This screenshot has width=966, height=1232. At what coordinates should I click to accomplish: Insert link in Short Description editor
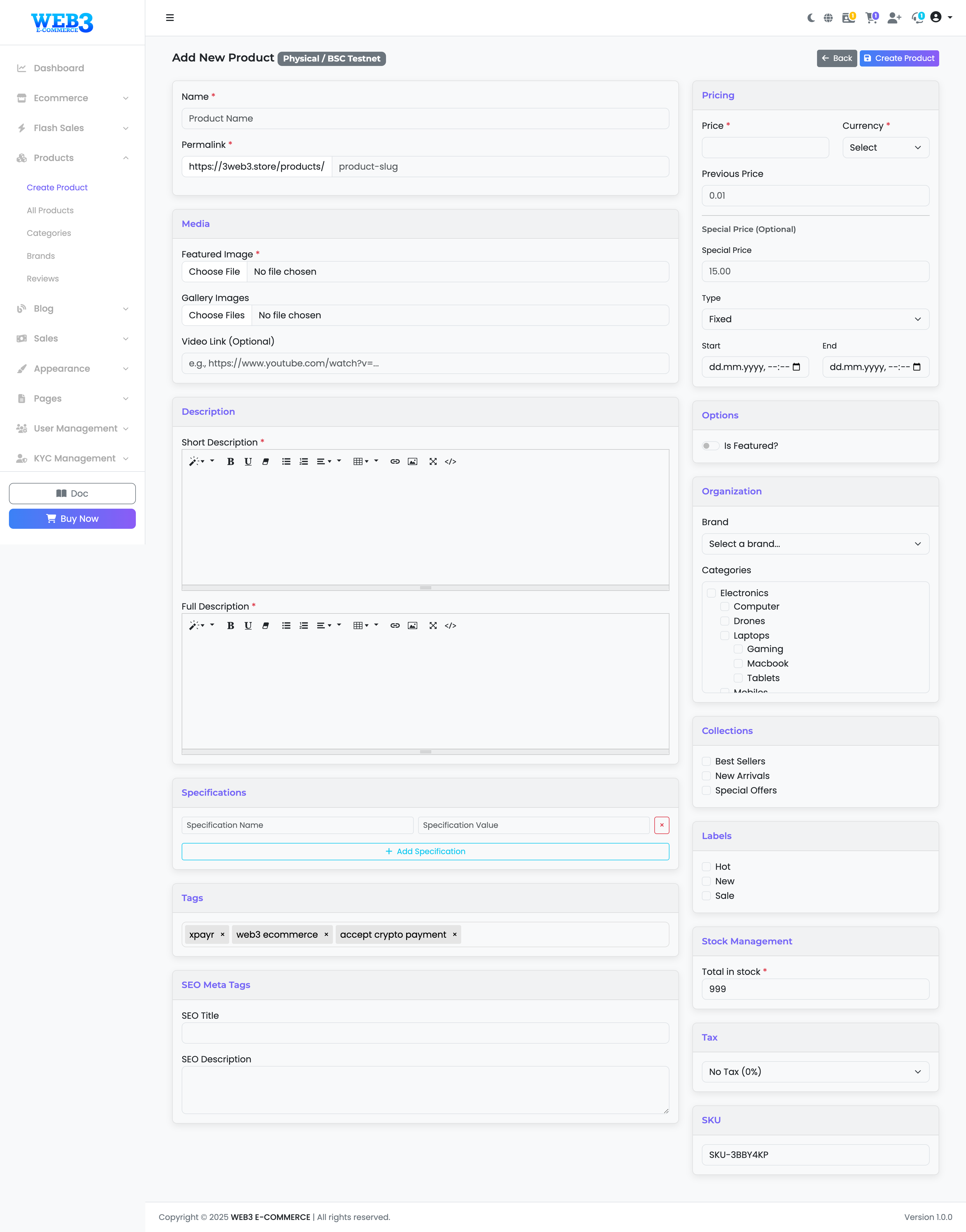(395, 462)
